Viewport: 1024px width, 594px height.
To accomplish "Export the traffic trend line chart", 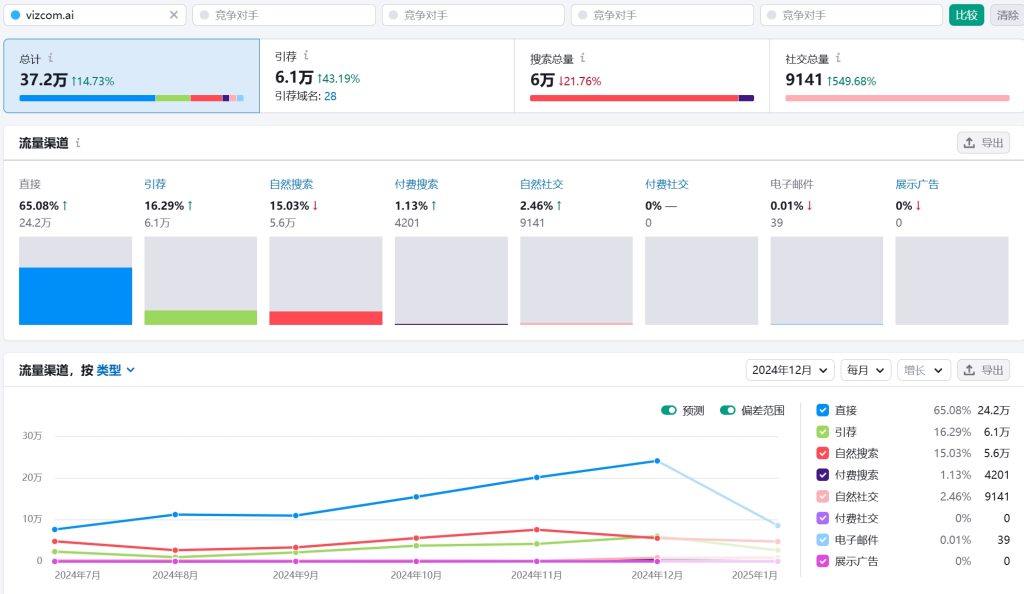I will click(x=983, y=370).
